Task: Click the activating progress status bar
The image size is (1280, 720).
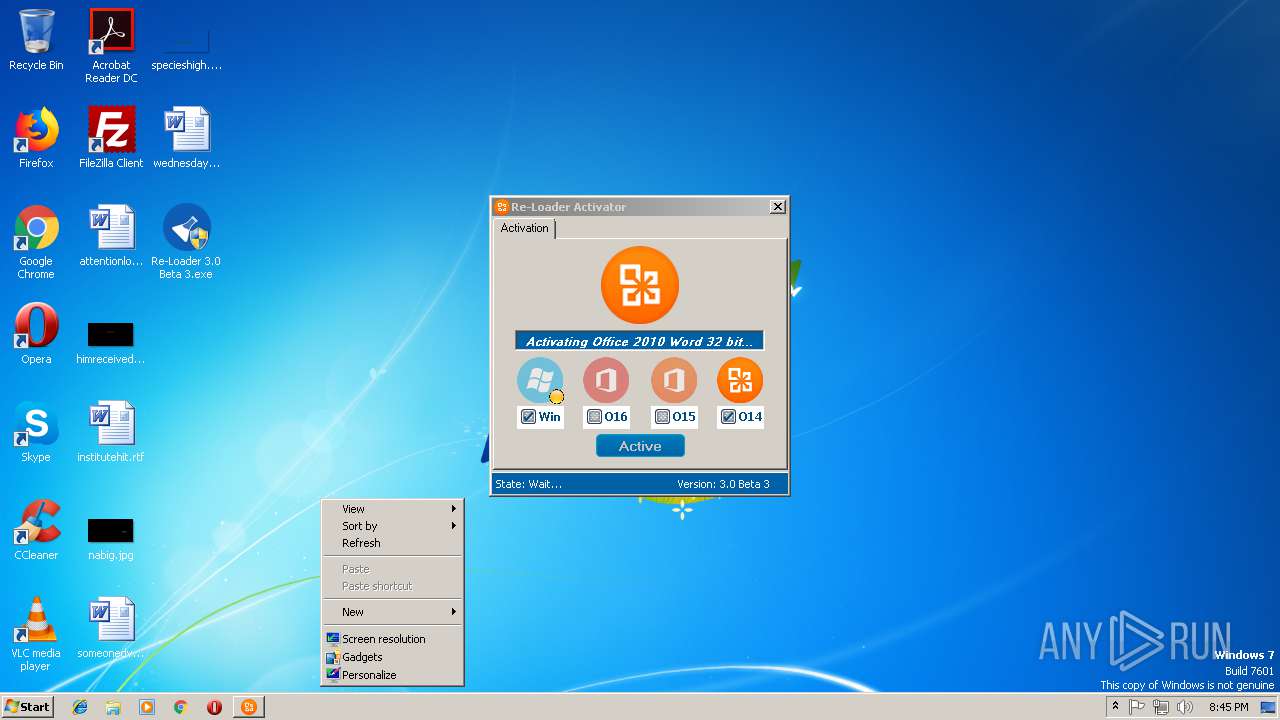Action: [639, 341]
